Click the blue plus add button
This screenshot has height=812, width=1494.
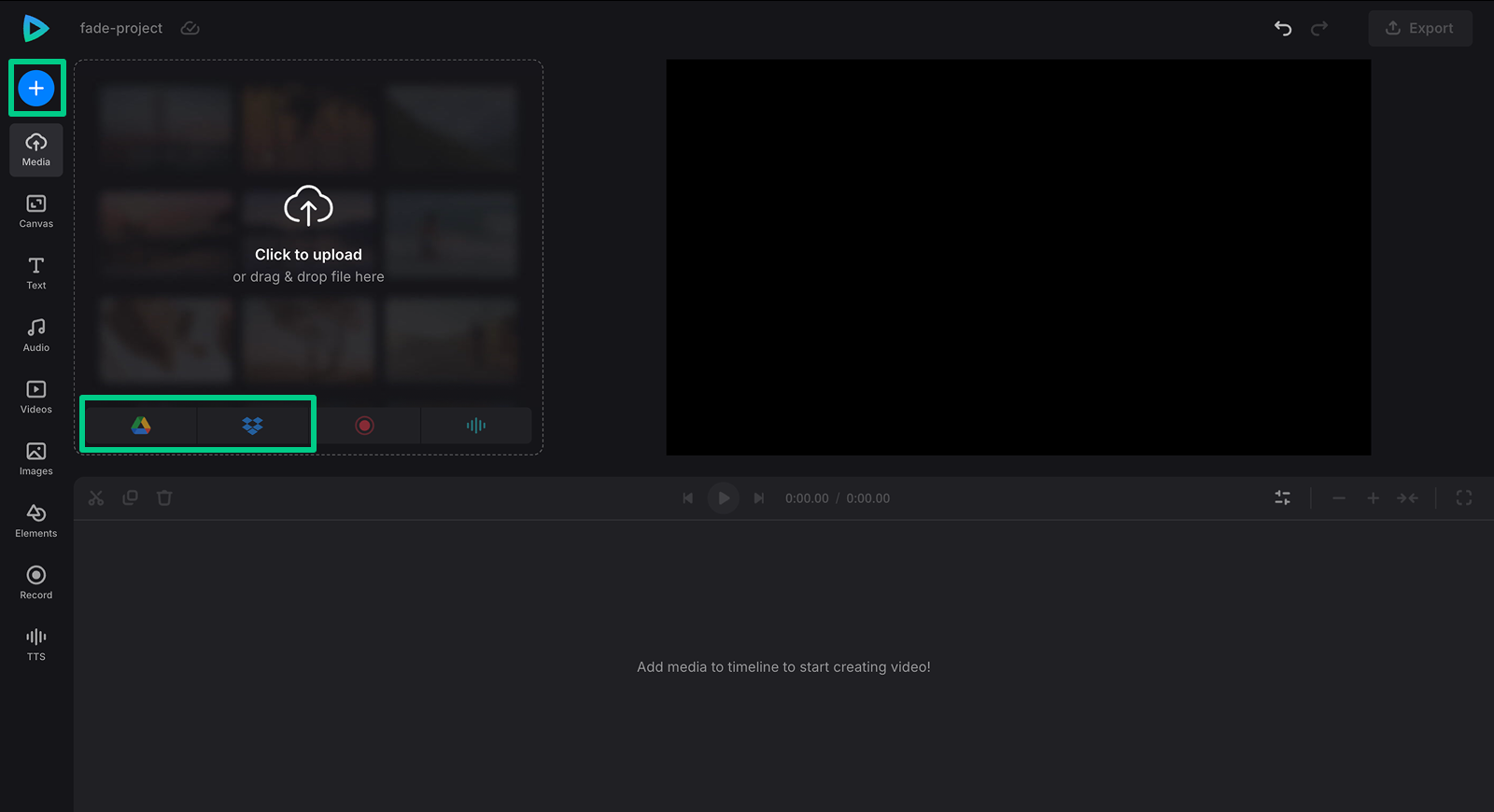(x=36, y=88)
